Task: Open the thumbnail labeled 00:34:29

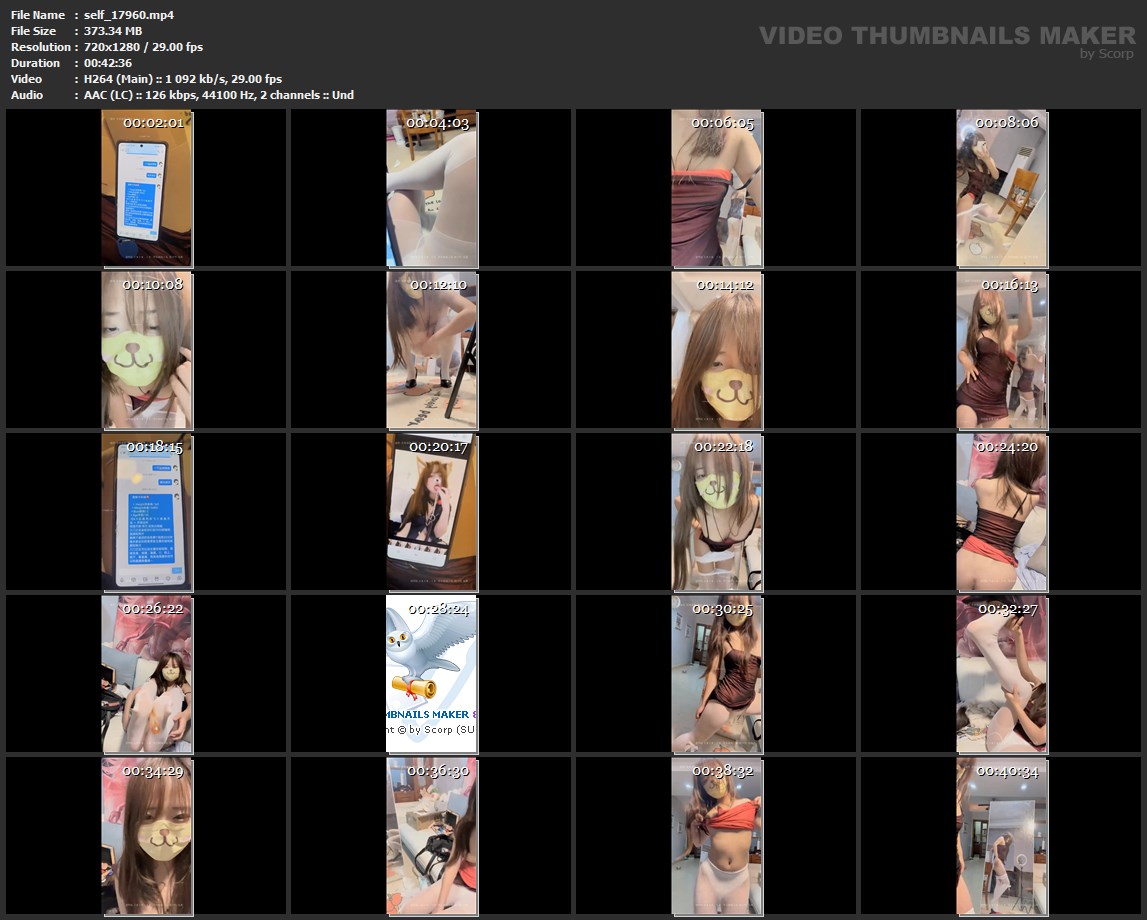Action: click(147, 836)
